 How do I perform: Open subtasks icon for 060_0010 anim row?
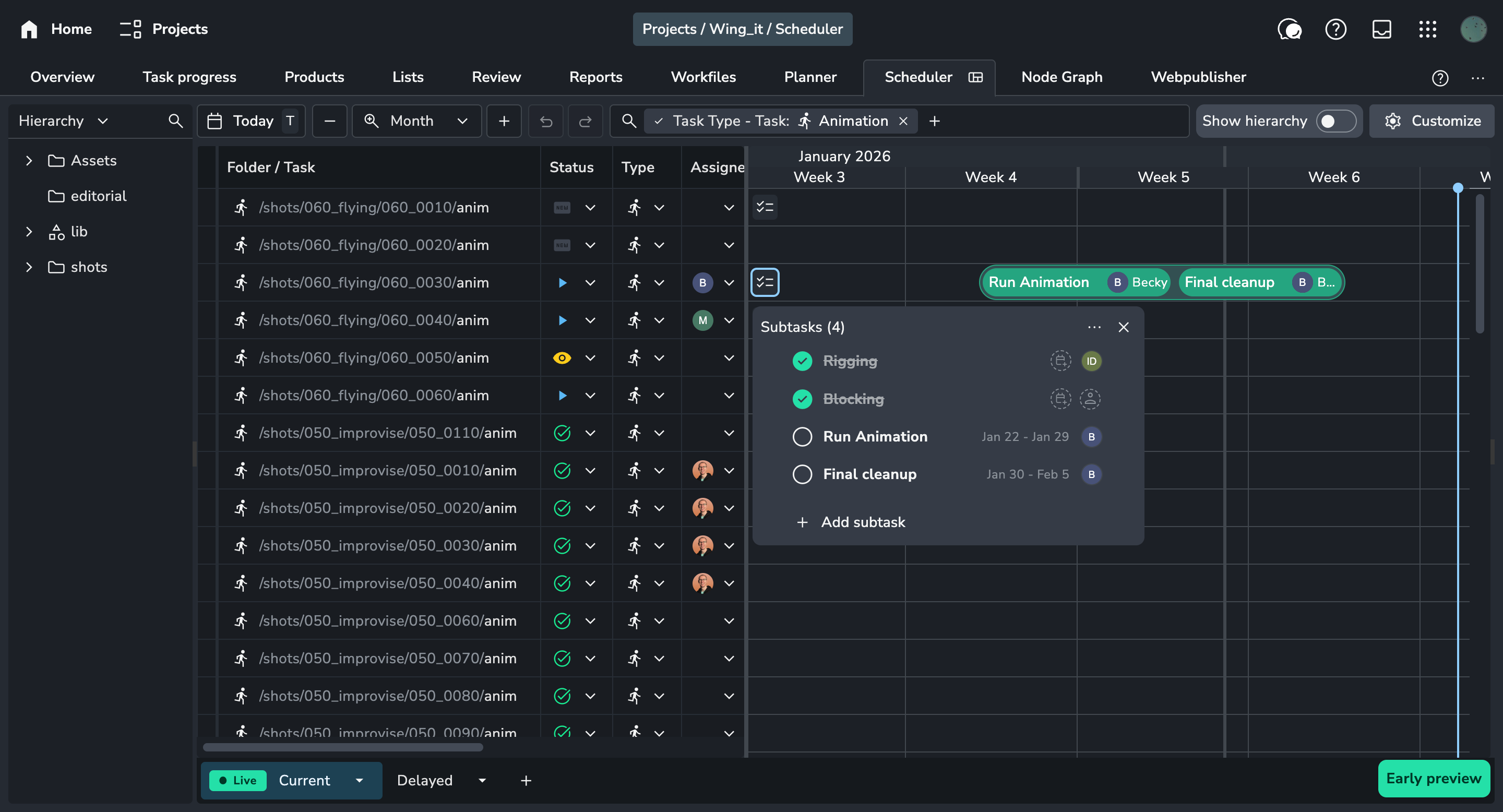click(765, 207)
